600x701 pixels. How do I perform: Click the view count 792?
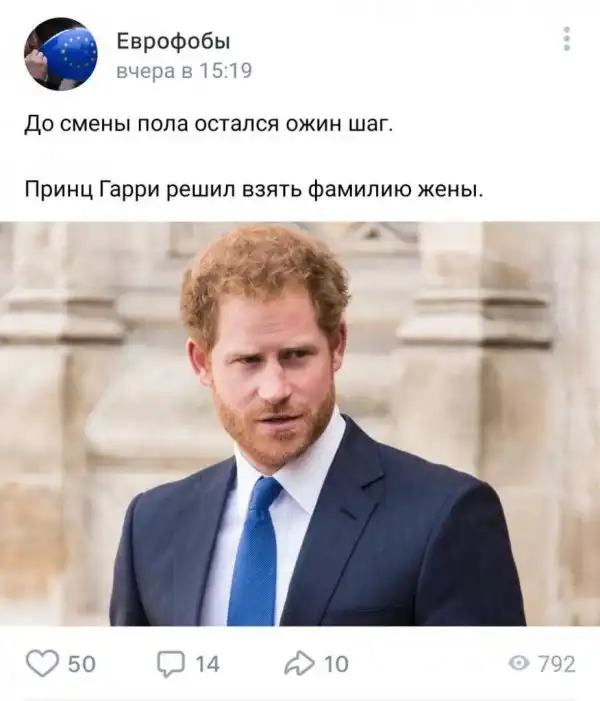pos(557,664)
